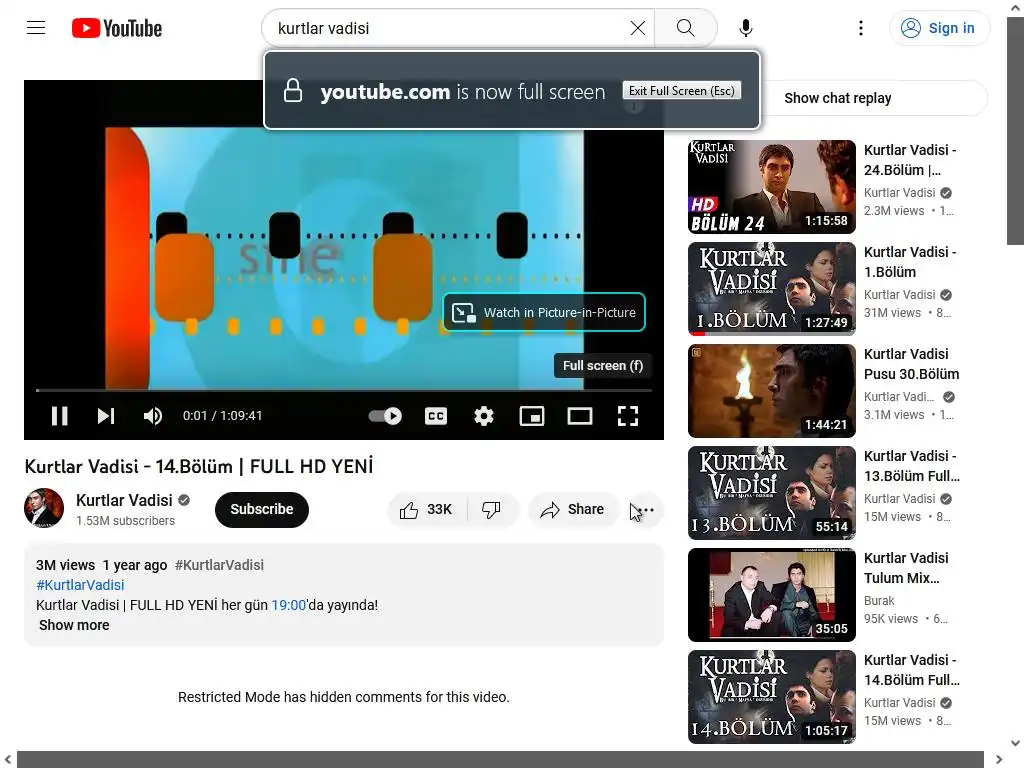This screenshot has height=768, width=1024.
Task: Pause the video
Action: tap(59, 416)
